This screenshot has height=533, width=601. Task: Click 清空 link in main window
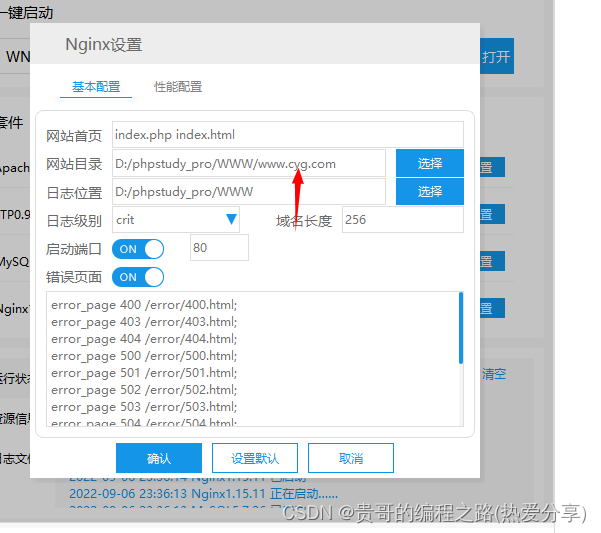tap(494, 374)
